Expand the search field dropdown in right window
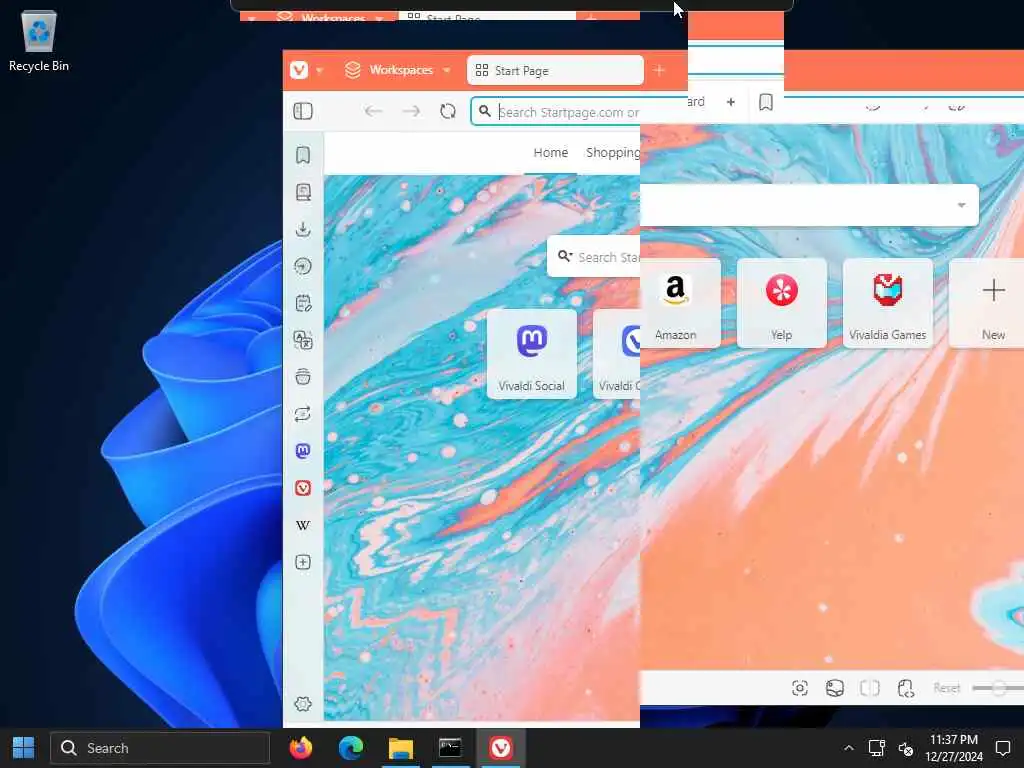This screenshot has width=1024, height=768. (961, 205)
